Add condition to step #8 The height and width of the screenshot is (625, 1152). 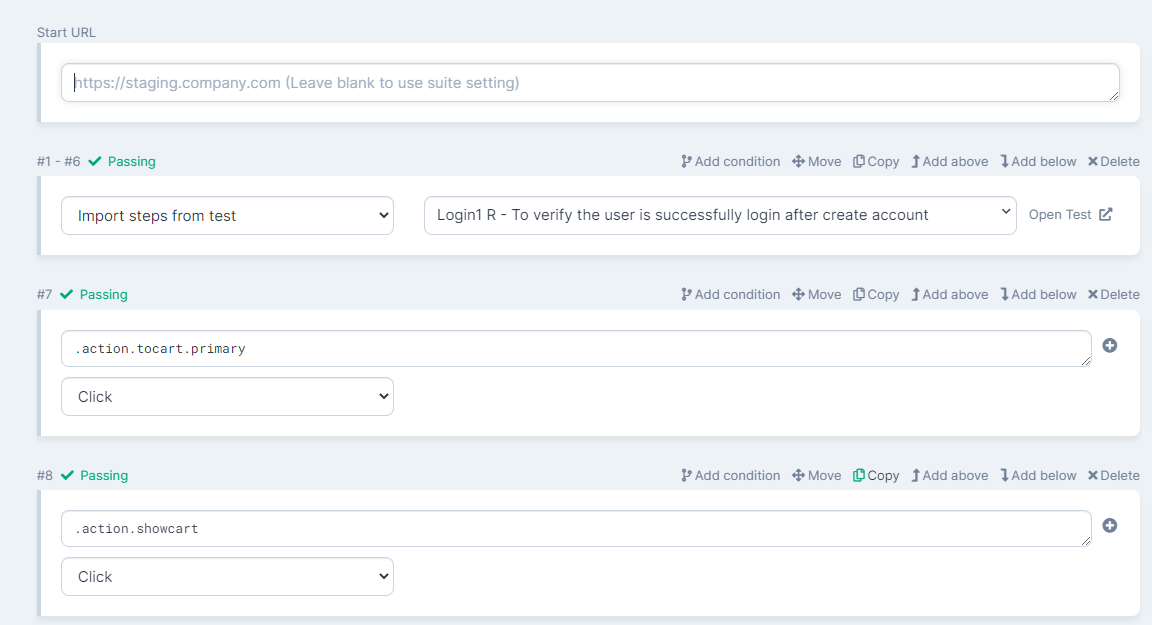point(730,476)
